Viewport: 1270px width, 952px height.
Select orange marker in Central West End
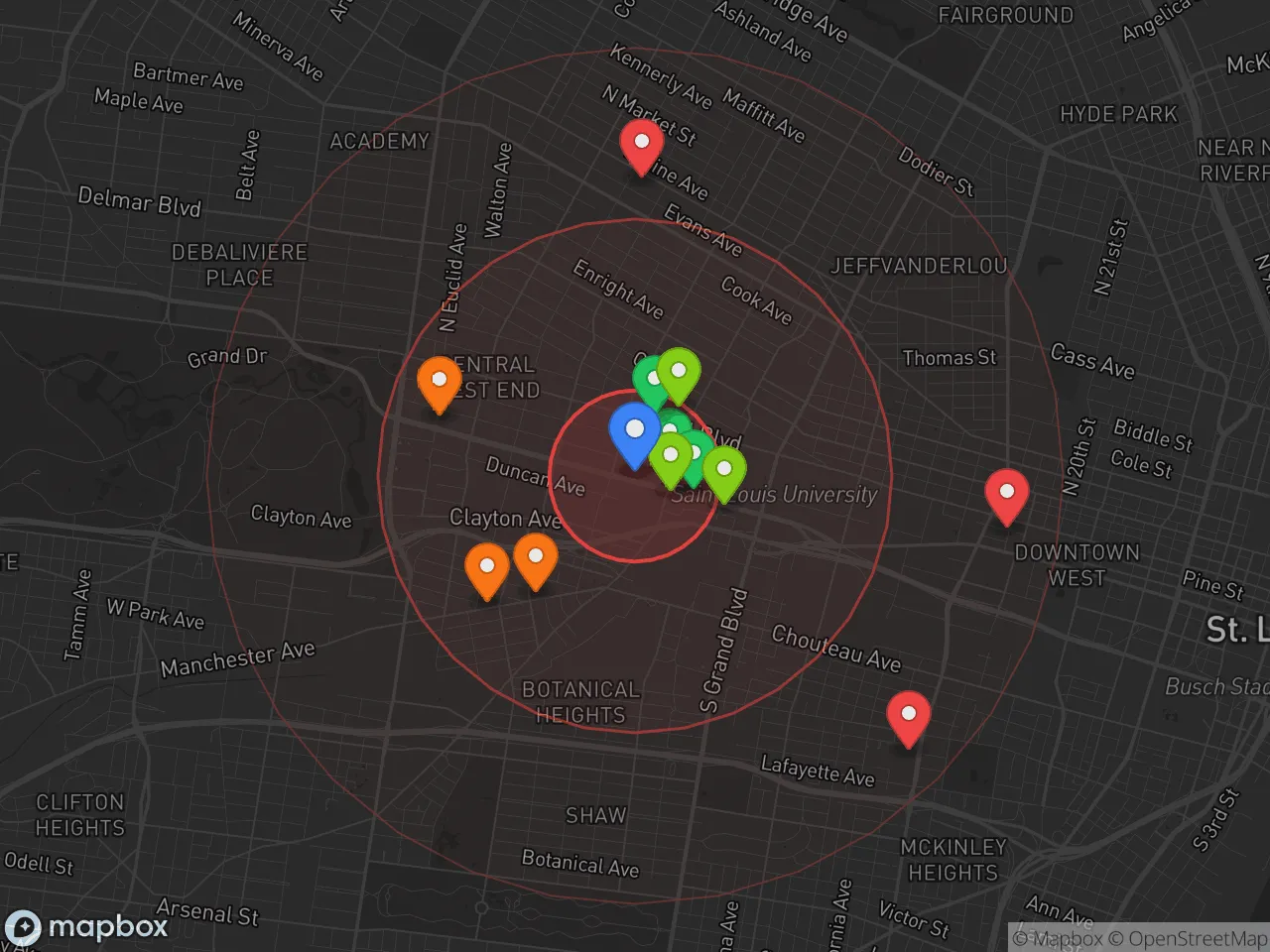(x=439, y=381)
